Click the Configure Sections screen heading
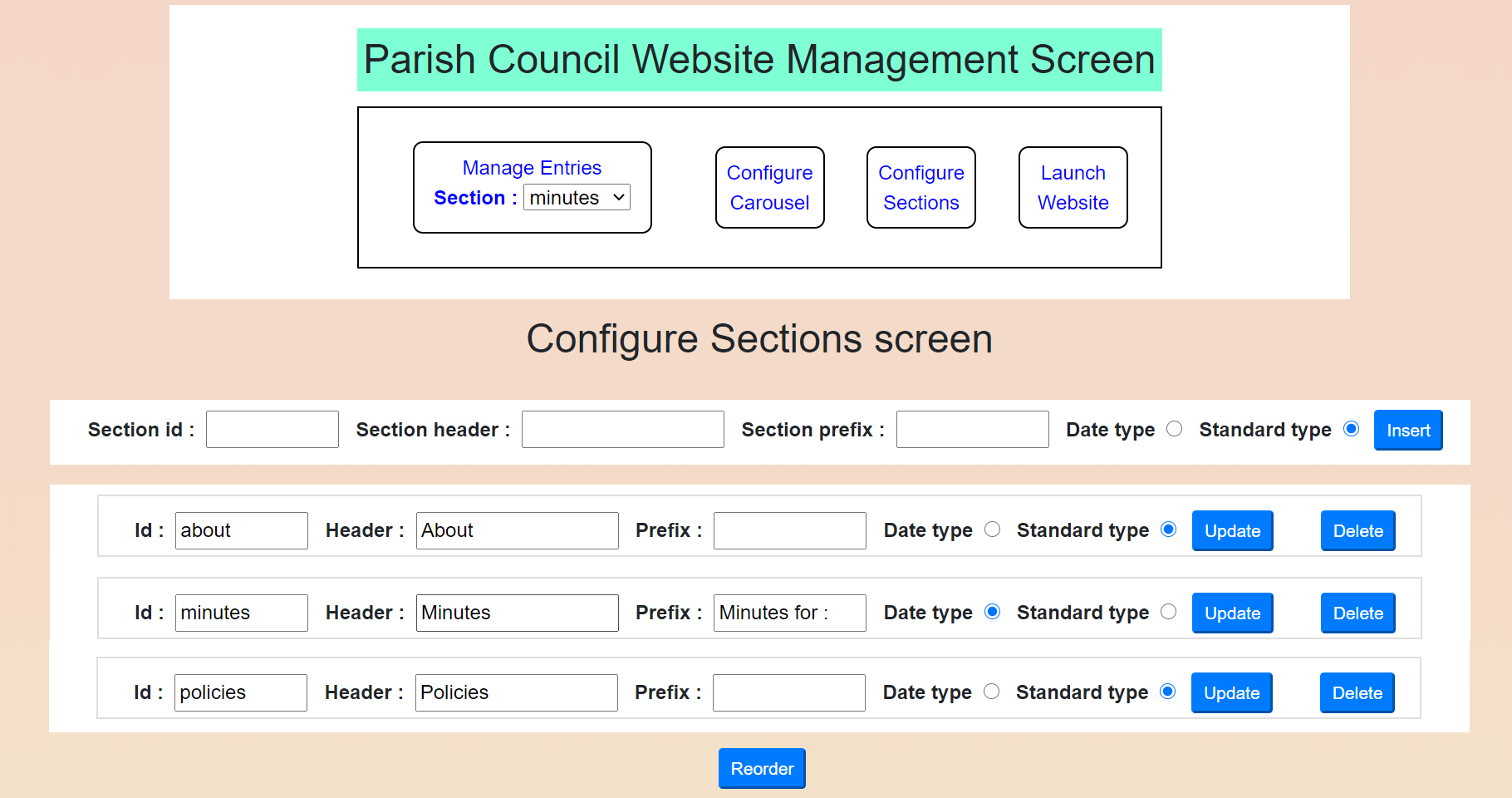Screen dimensions: 1512x798 point(759,339)
